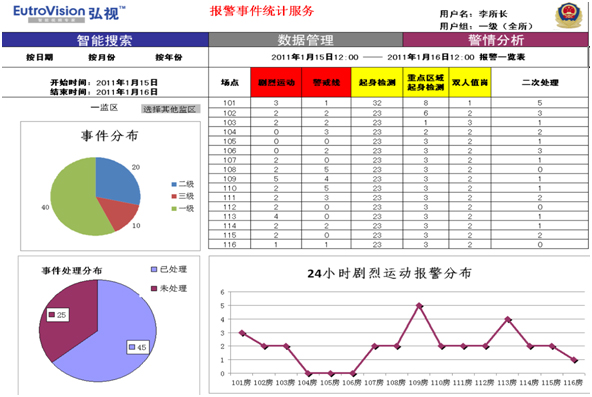Select the 按日期 filter option
The height and width of the screenshot is (397, 592).
39,57
